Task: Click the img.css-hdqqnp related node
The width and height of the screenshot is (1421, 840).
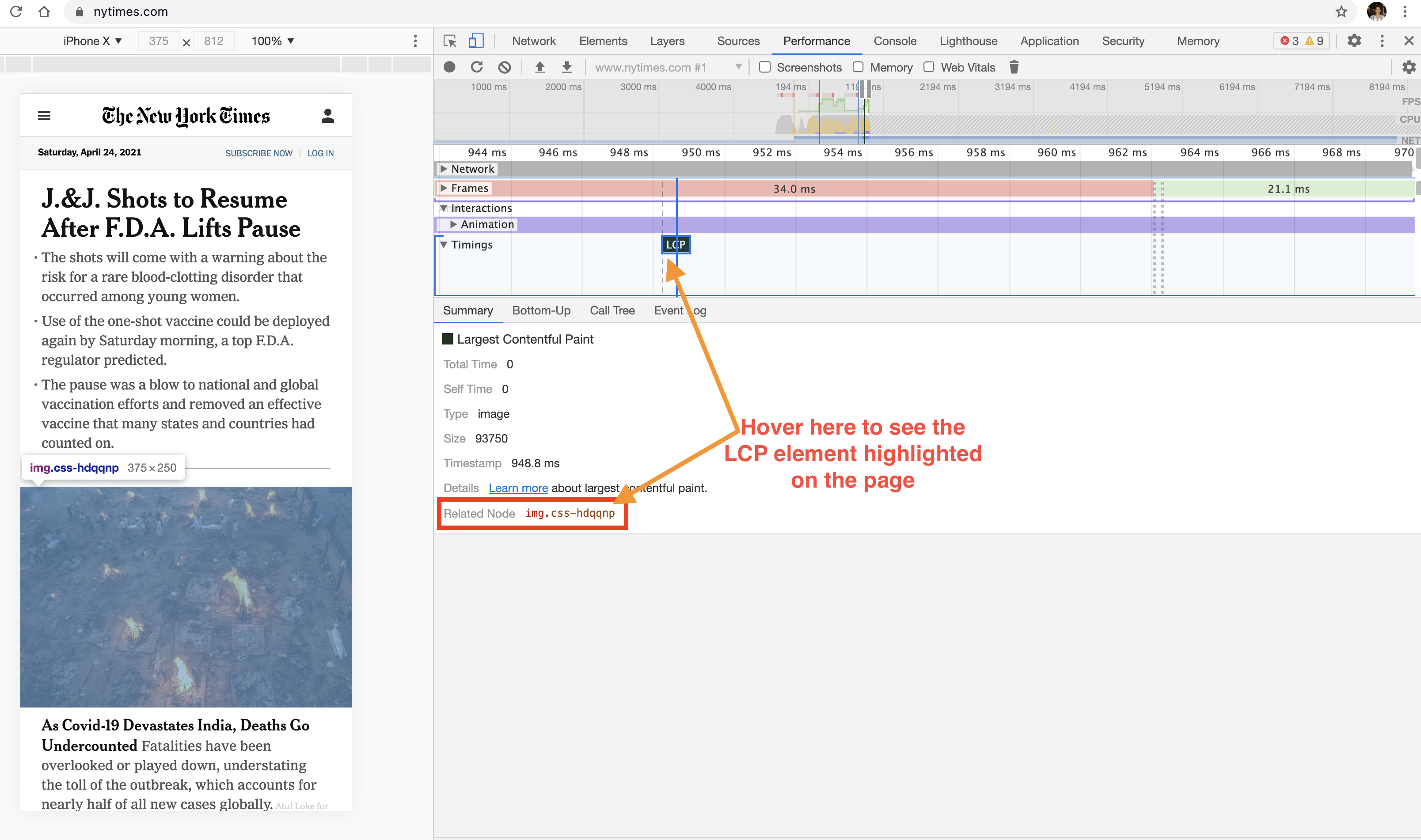Action: coord(570,513)
